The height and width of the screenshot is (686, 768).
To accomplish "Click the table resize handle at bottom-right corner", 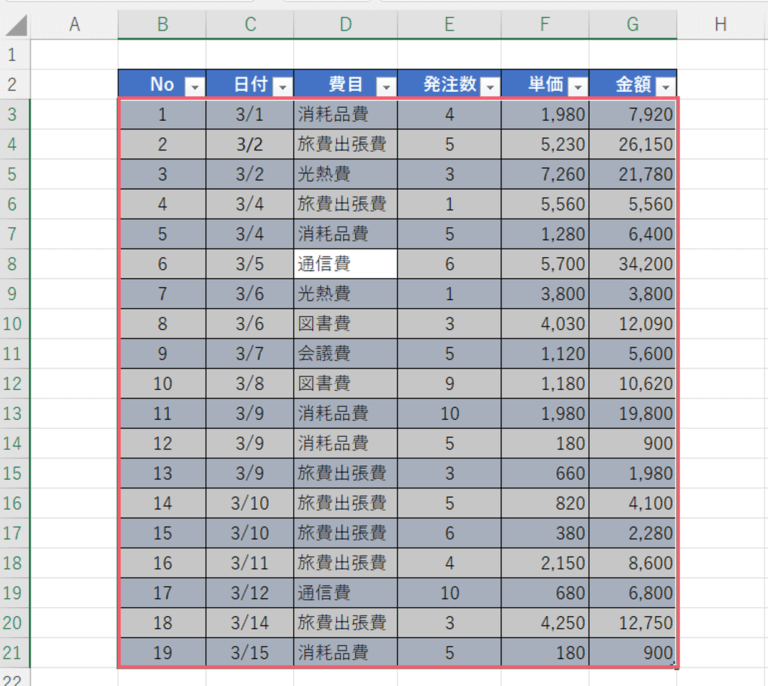I will 674,664.
